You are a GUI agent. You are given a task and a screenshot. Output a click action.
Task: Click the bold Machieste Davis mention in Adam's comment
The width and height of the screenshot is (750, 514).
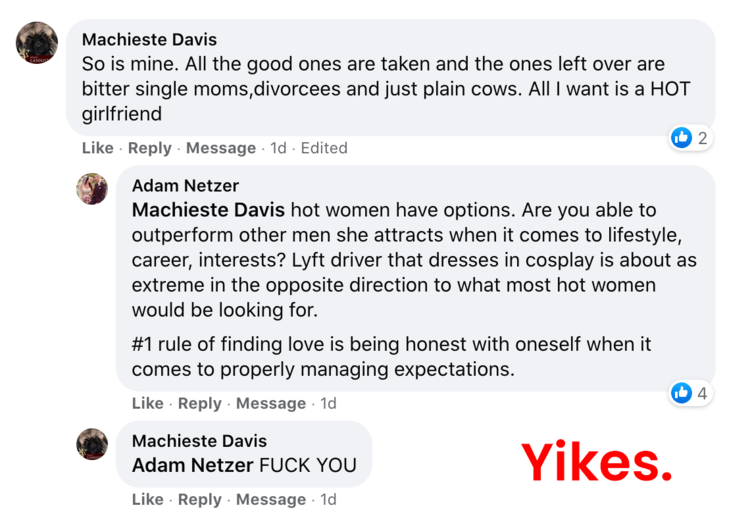208,211
